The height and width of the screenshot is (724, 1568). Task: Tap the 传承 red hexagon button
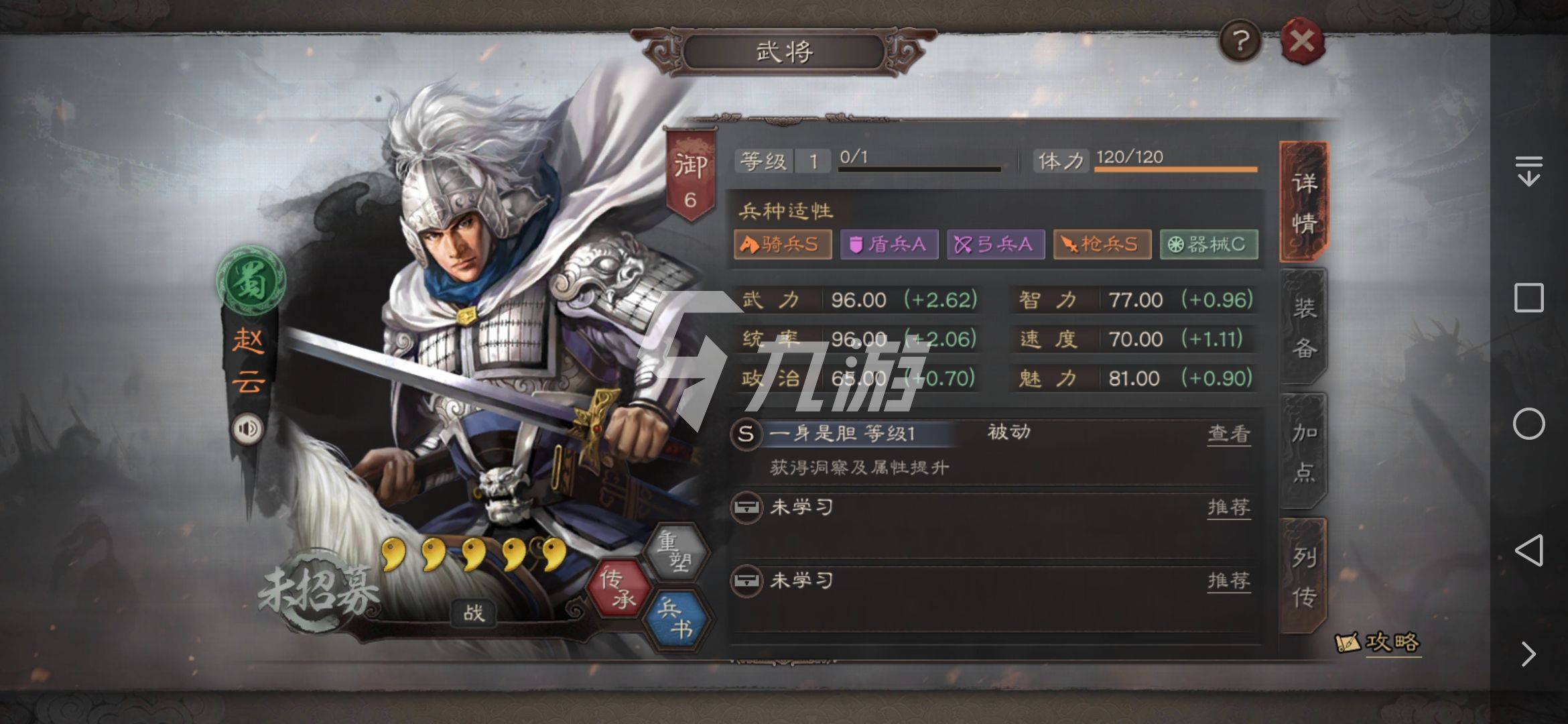[618, 588]
